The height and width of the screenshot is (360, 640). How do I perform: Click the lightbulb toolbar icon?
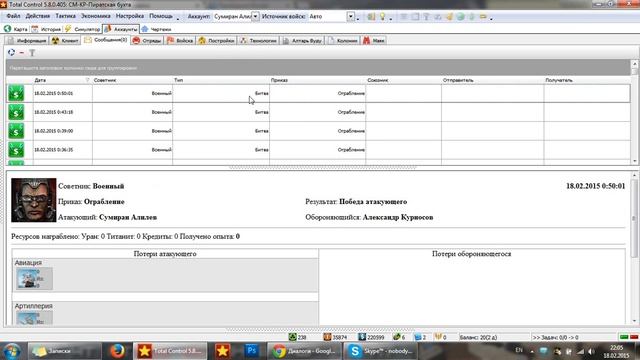pyautogui.click(x=382, y=16)
